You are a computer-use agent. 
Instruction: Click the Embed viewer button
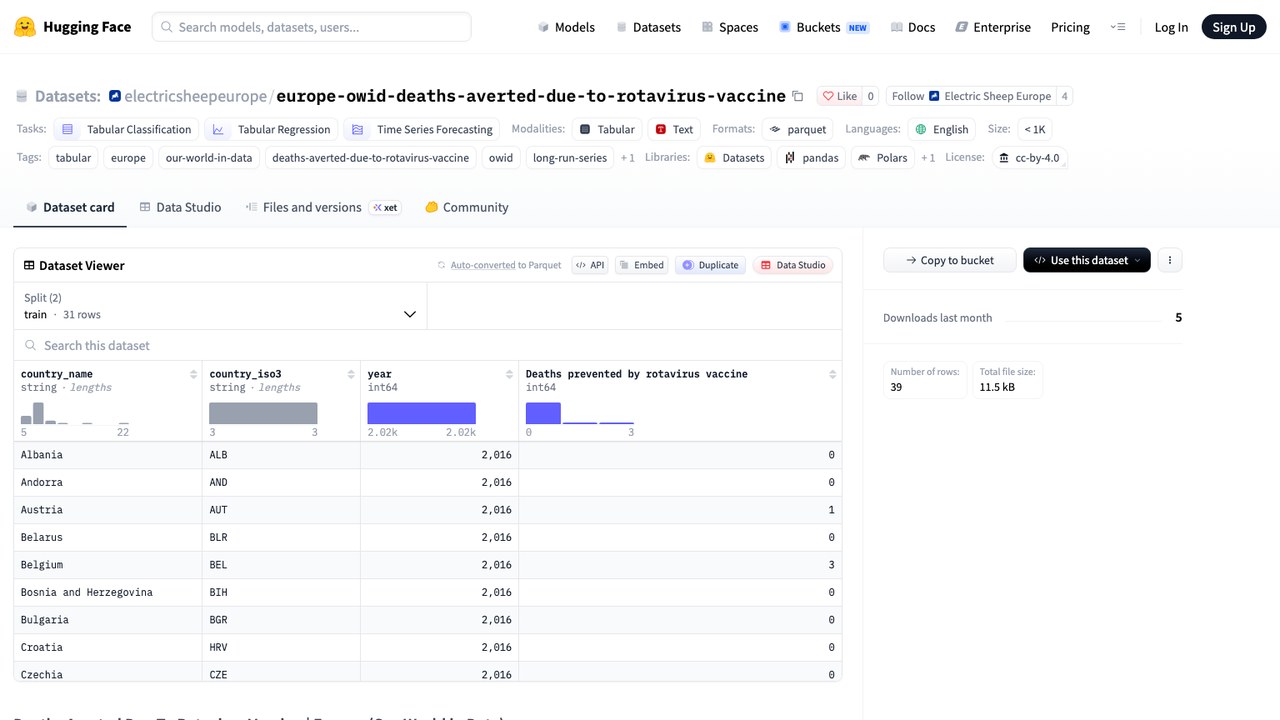point(641,265)
